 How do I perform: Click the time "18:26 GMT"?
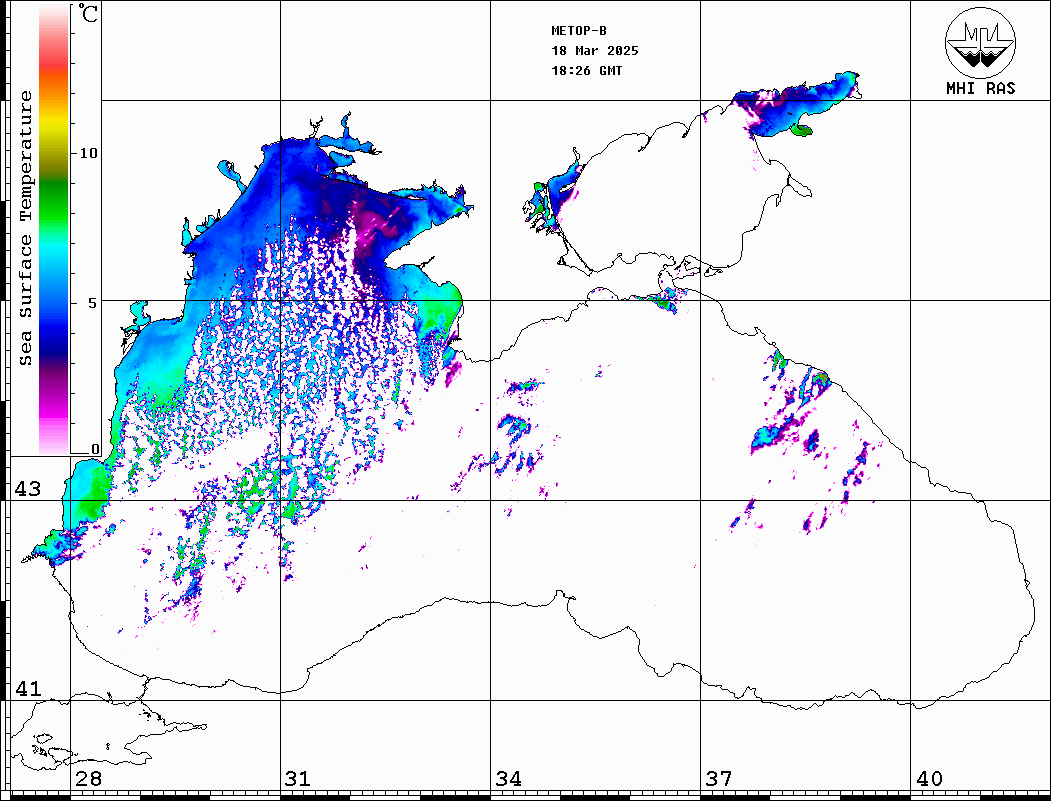tap(586, 71)
